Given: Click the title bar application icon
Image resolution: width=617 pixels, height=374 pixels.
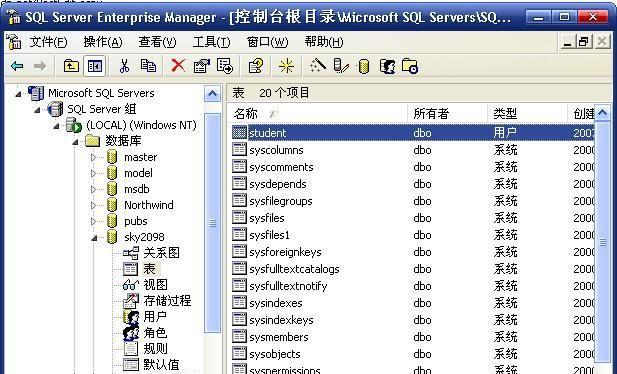Looking at the screenshot, I should (13, 17).
